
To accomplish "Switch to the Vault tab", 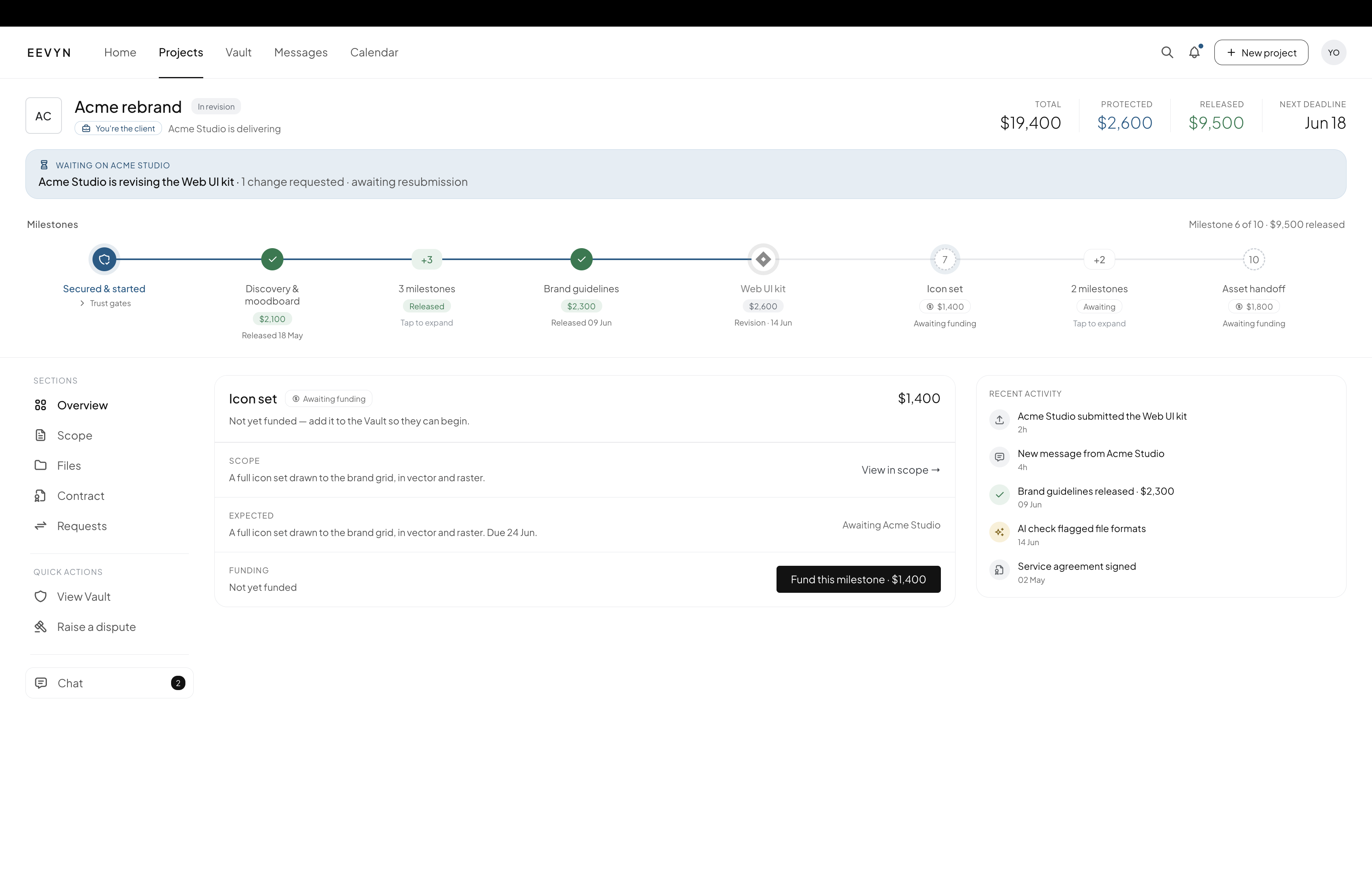I will coord(238,52).
